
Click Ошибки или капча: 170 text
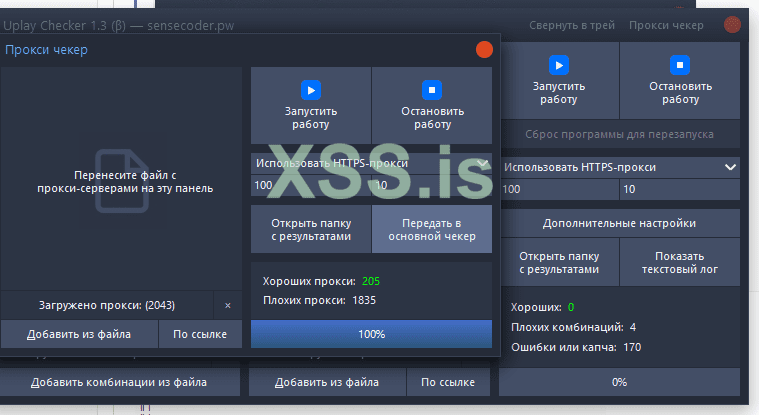point(576,347)
